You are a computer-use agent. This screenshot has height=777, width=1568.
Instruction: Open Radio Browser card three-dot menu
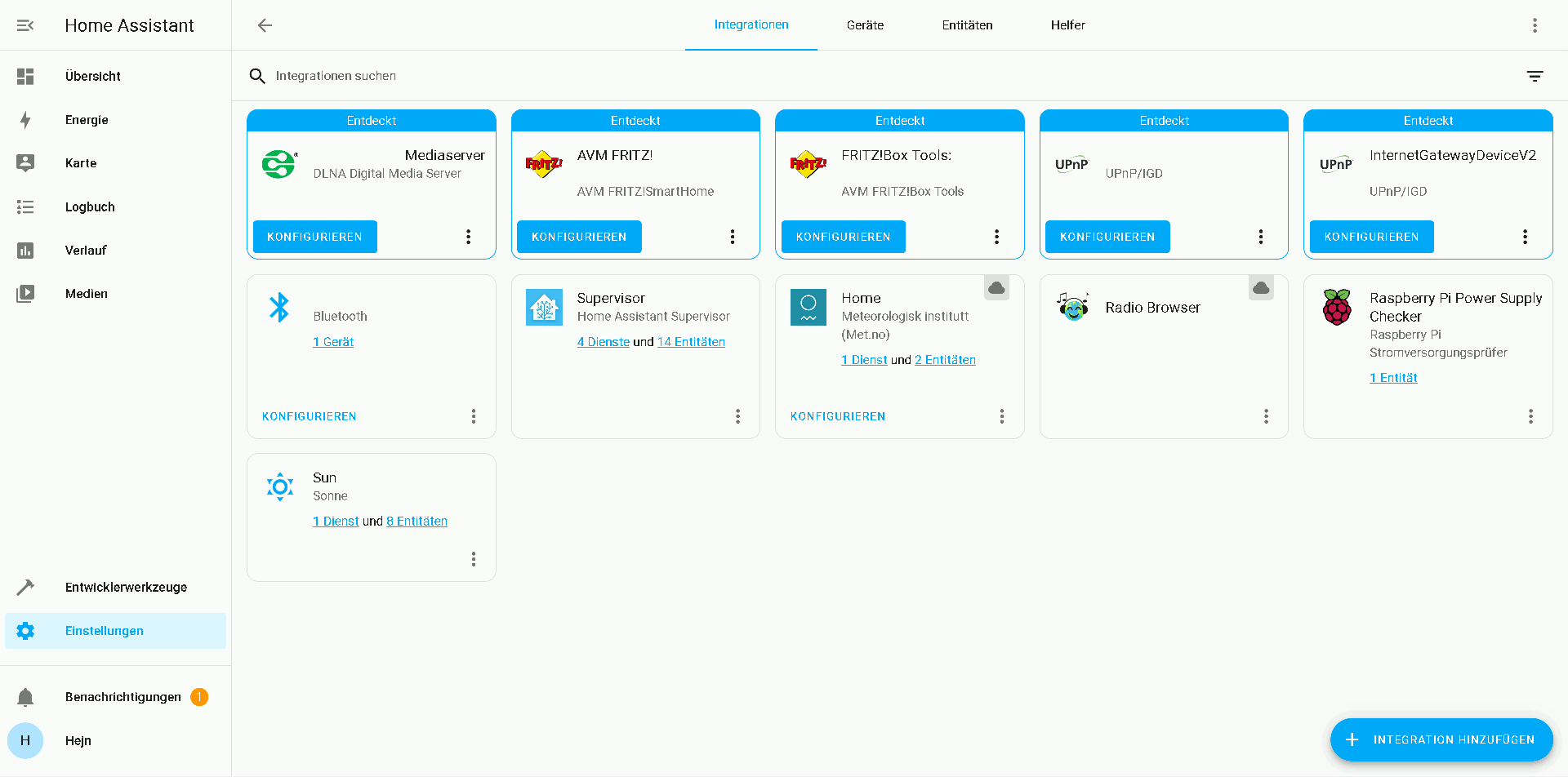pyautogui.click(x=1266, y=416)
